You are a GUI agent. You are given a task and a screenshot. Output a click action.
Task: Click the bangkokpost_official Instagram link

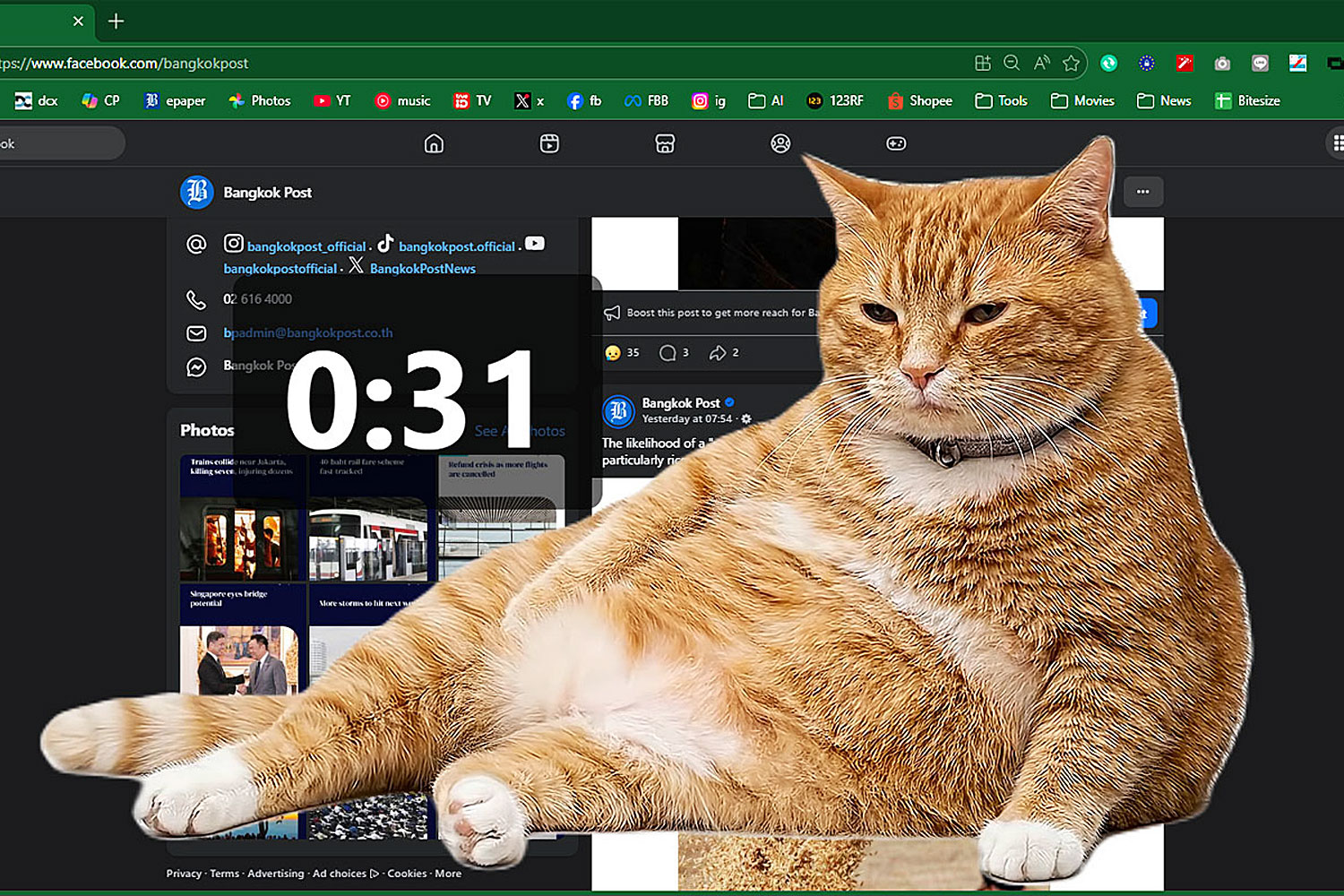pyautogui.click(x=306, y=246)
